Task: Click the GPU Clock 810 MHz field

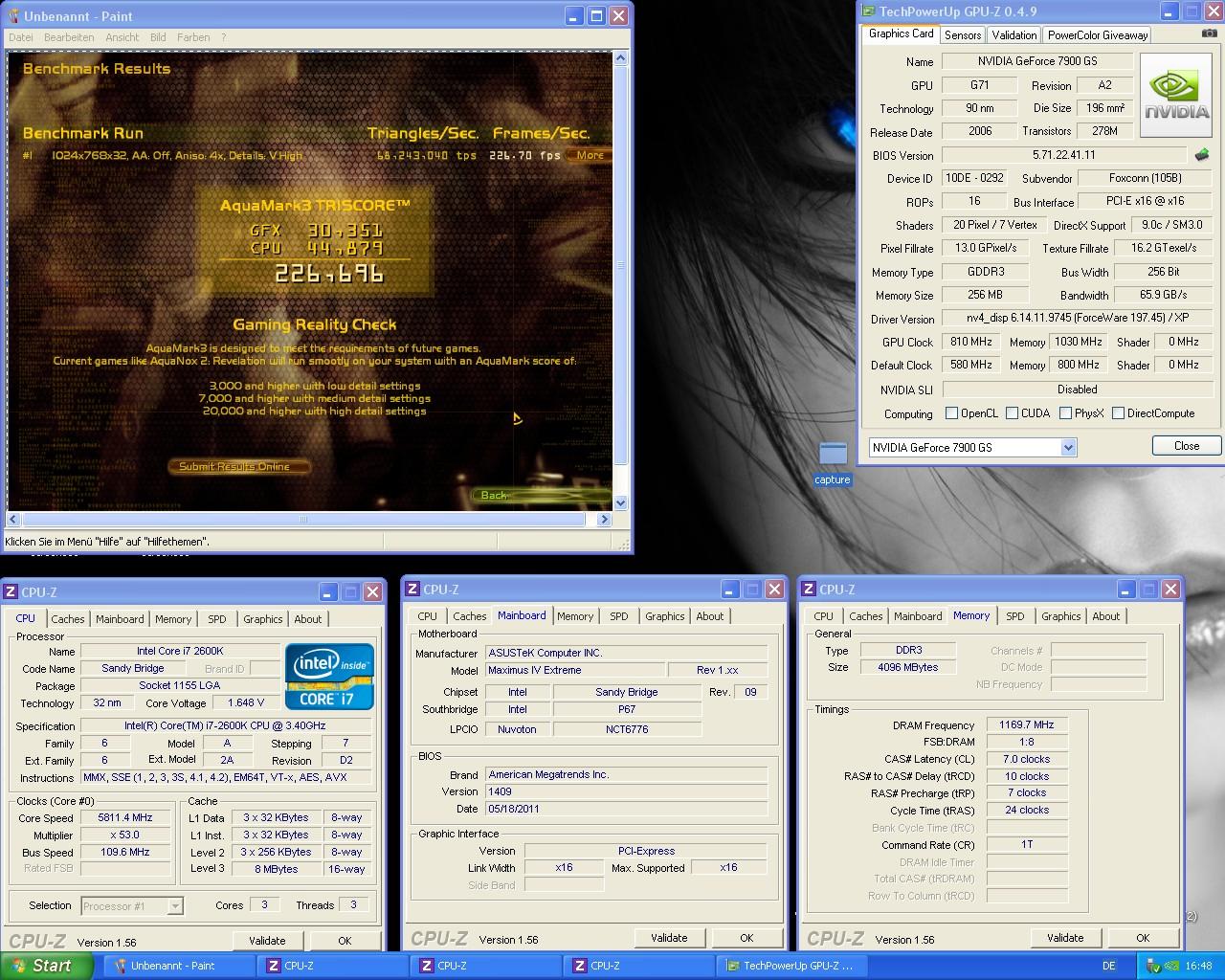Action: pos(971,342)
